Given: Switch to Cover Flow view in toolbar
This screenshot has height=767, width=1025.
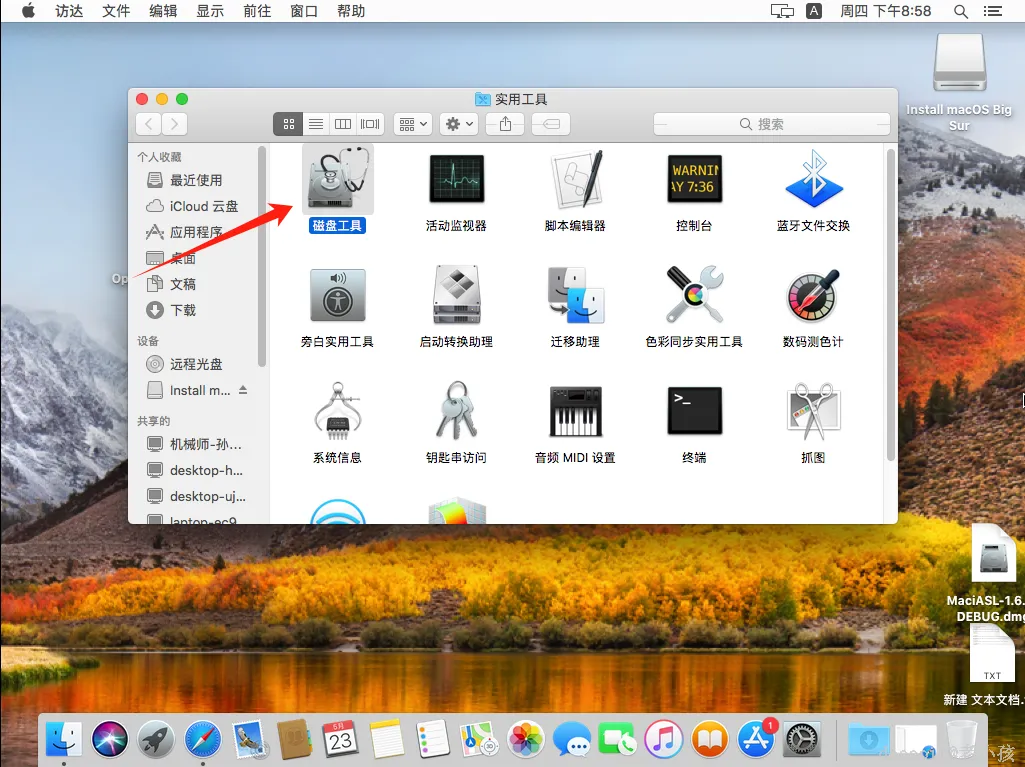Looking at the screenshot, I should point(371,124).
